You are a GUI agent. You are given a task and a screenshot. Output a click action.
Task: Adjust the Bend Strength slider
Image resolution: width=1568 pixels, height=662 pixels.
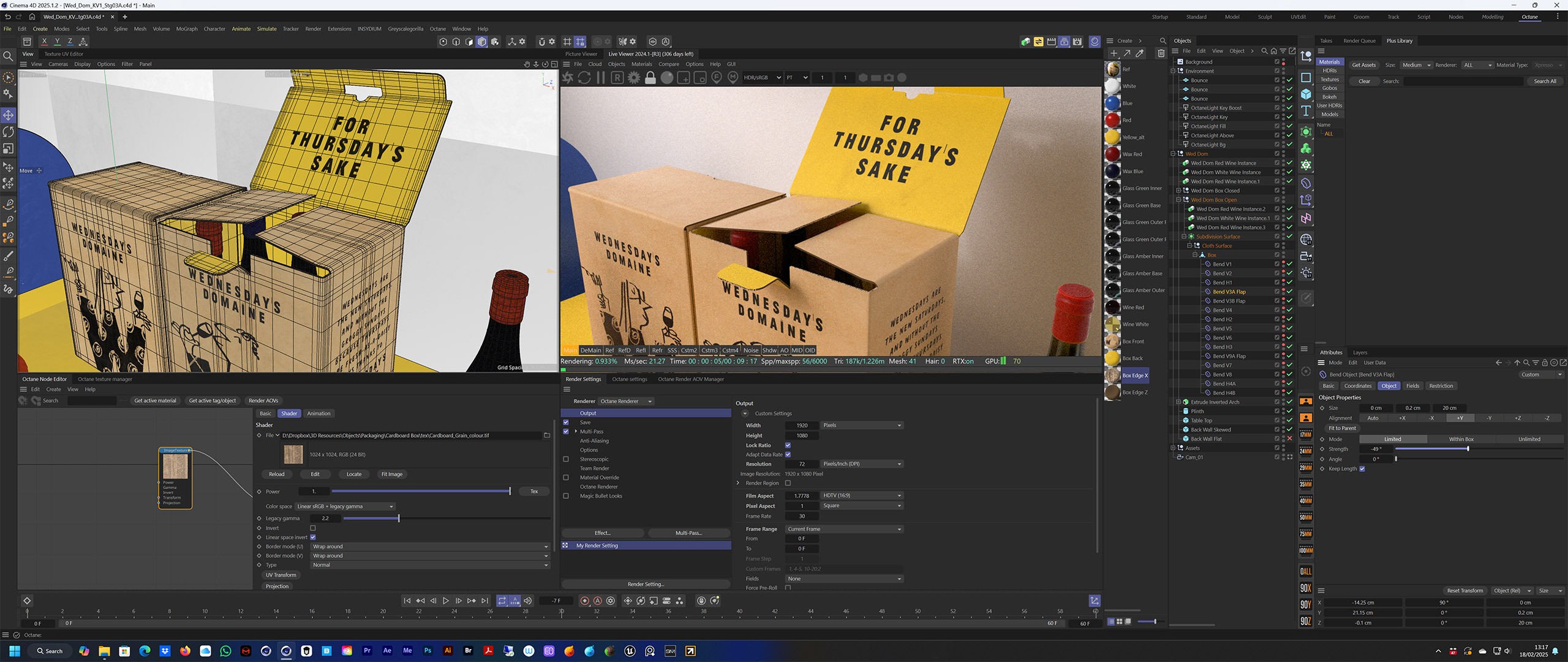[x=1468, y=449]
